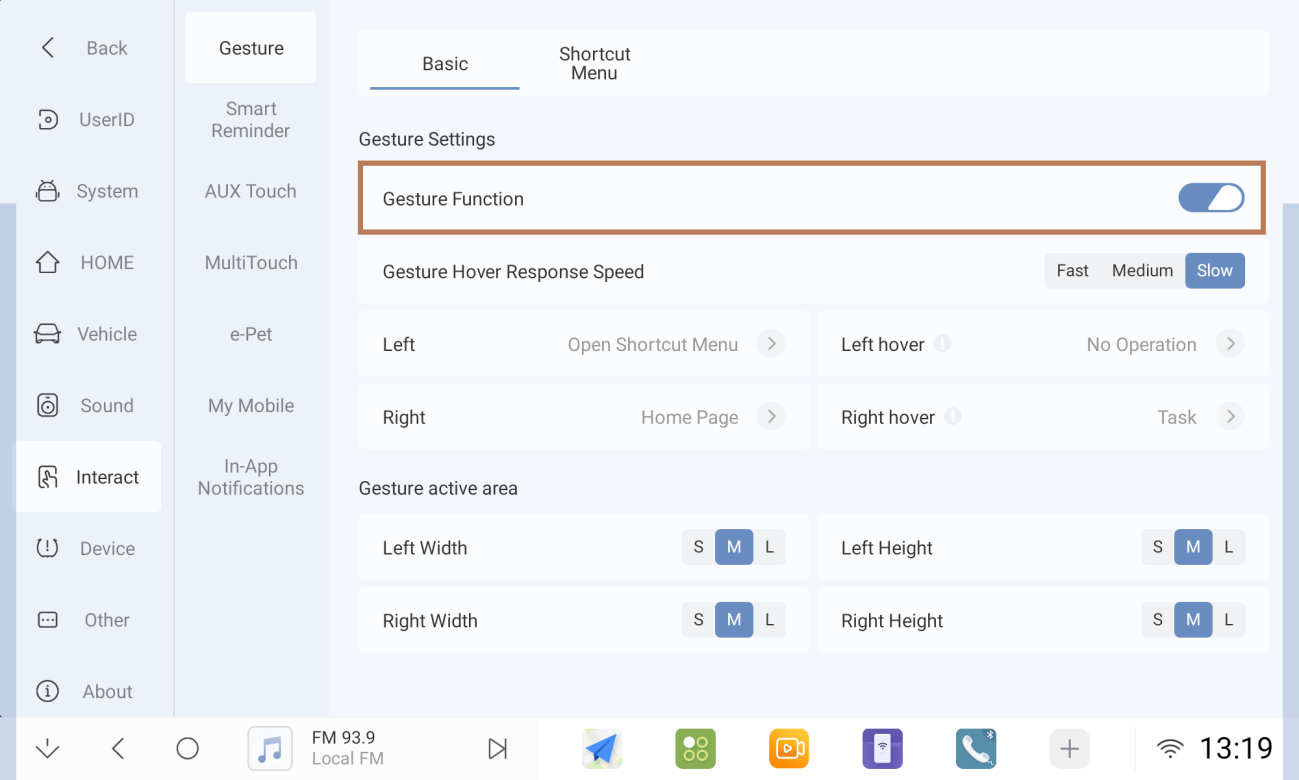Open the My Mobile submenu
Screen dimensions: 1299x780
point(251,406)
